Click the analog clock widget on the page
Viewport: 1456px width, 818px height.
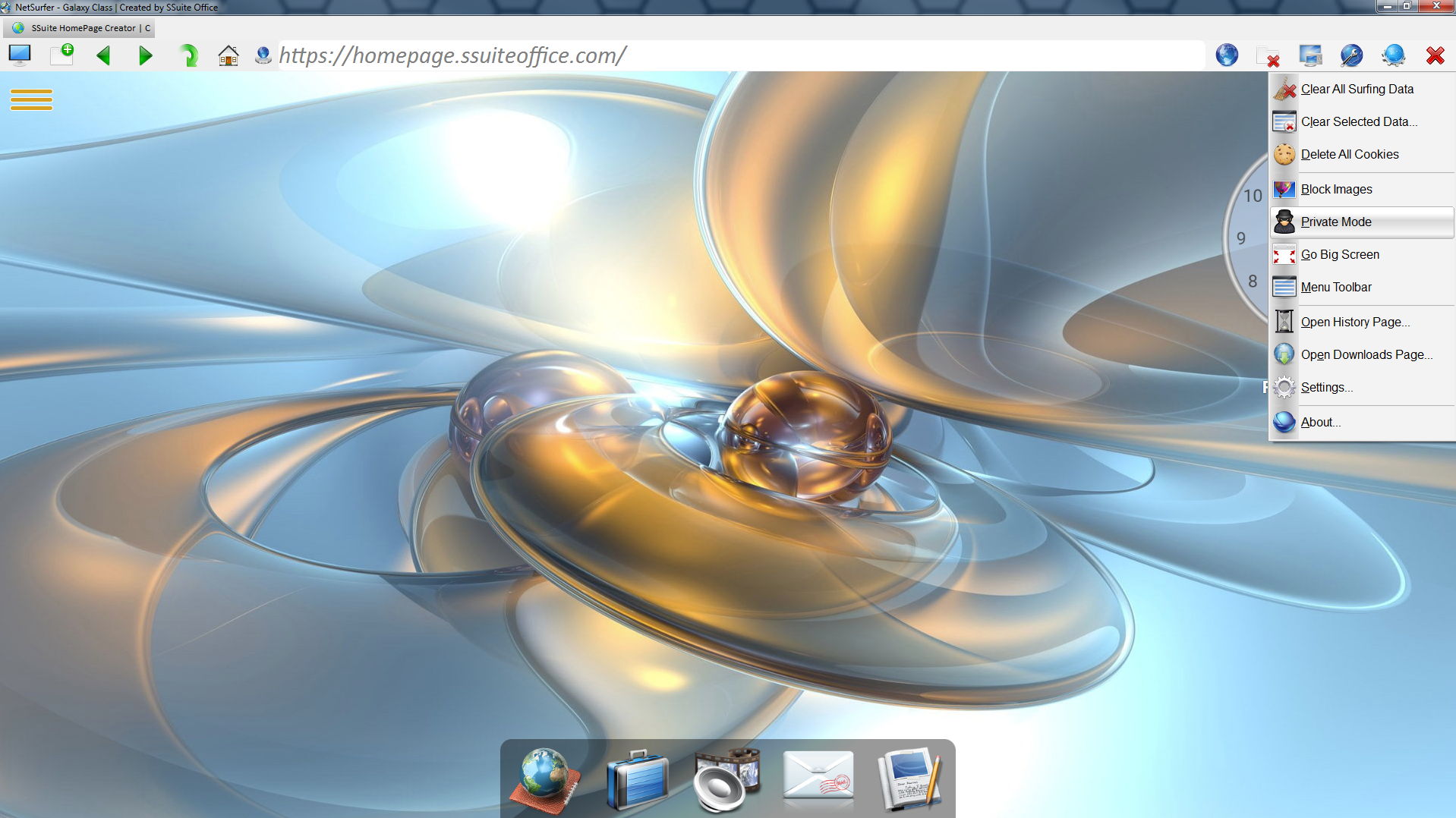click(x=1245, y=239)
